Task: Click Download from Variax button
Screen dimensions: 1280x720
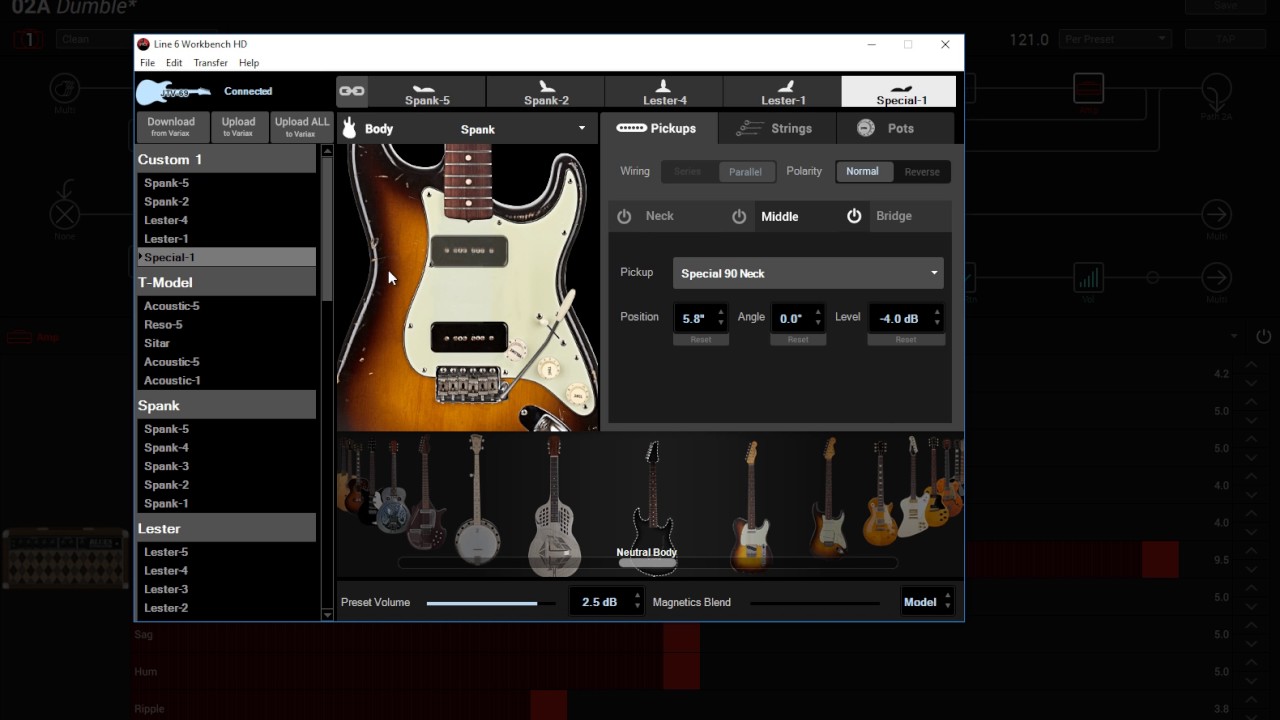Action: [171, 126]
